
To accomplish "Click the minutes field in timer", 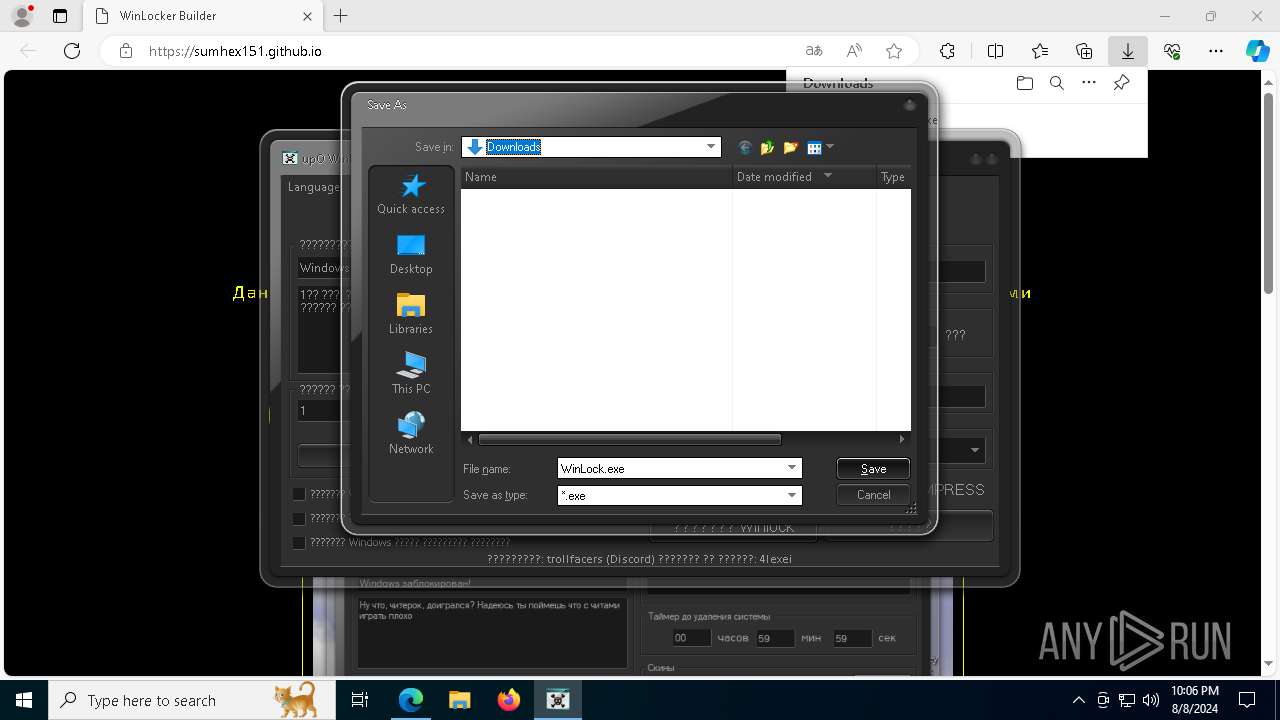I will coord(775,638).
